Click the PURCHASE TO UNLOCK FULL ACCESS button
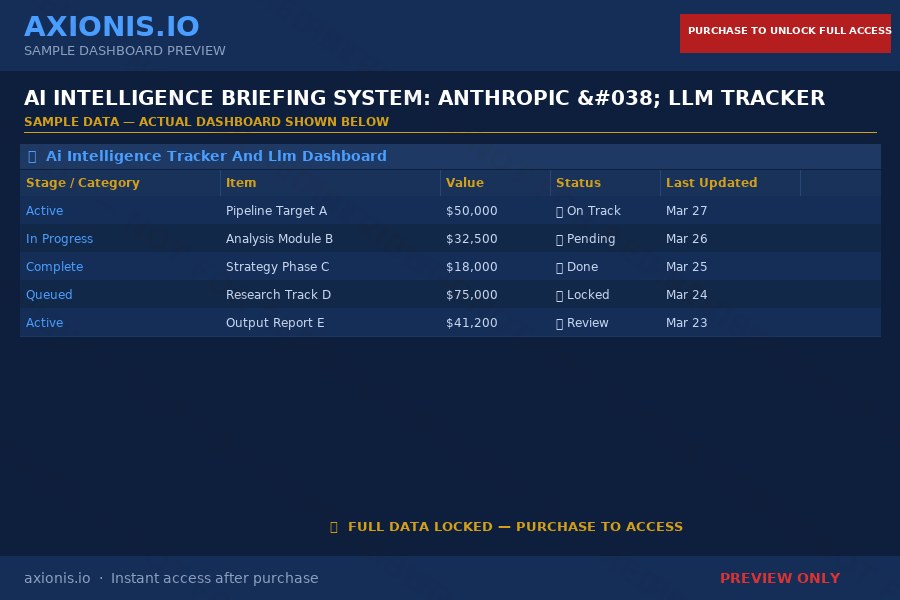Screen dimensions: 900x600 point(785,32)
